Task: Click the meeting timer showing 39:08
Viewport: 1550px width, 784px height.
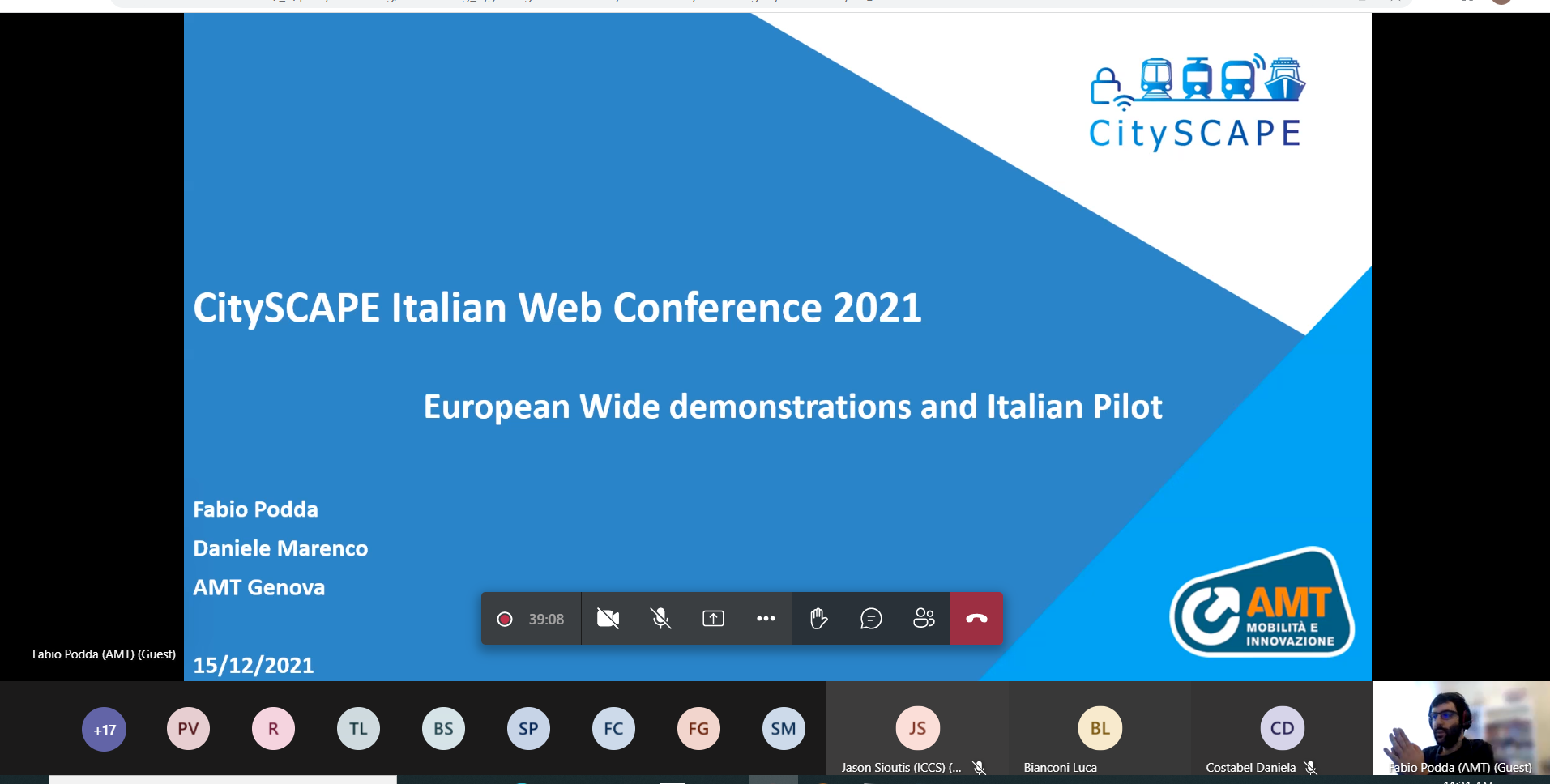Action: (546, 619)
